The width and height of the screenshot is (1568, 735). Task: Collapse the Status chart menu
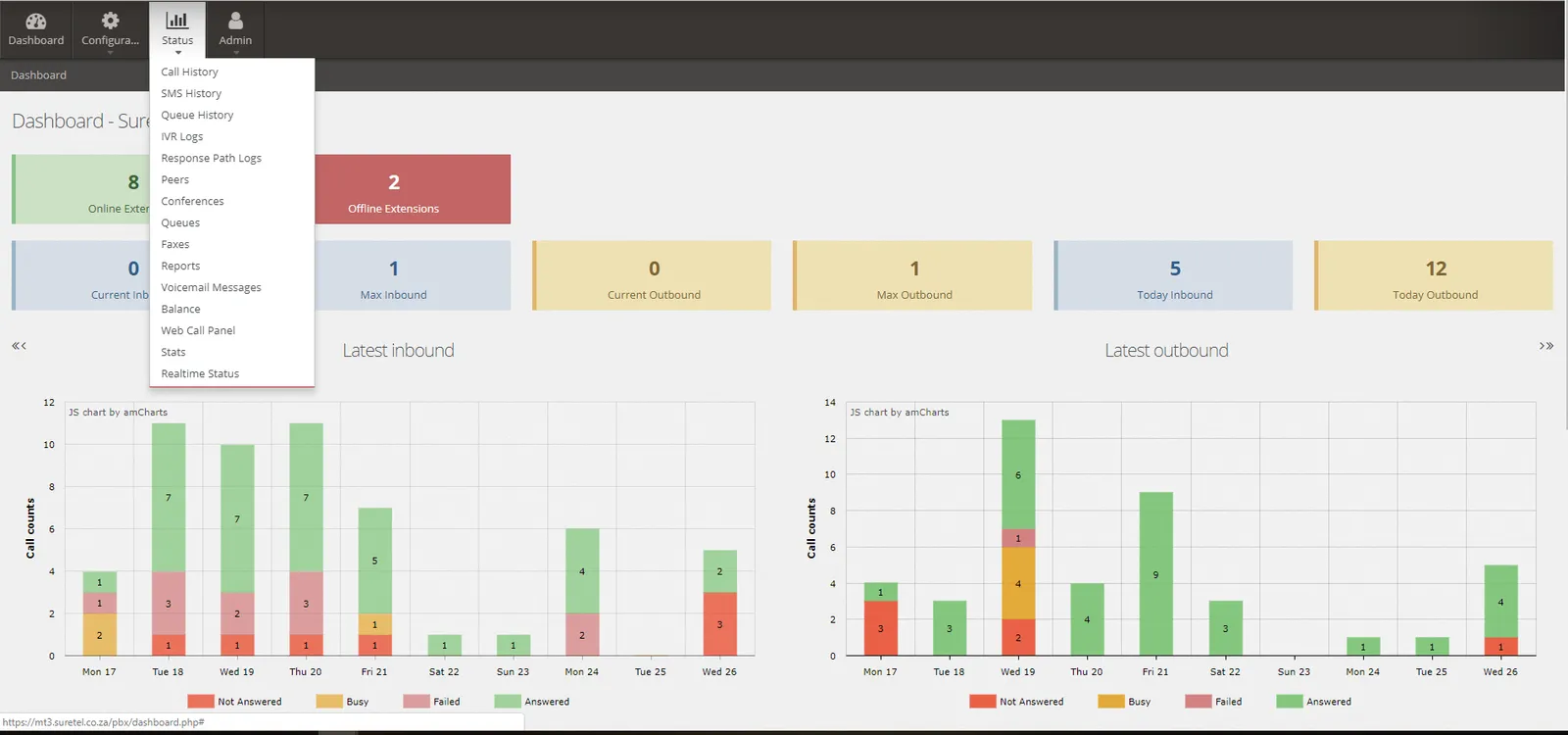(x=177, y=29)
